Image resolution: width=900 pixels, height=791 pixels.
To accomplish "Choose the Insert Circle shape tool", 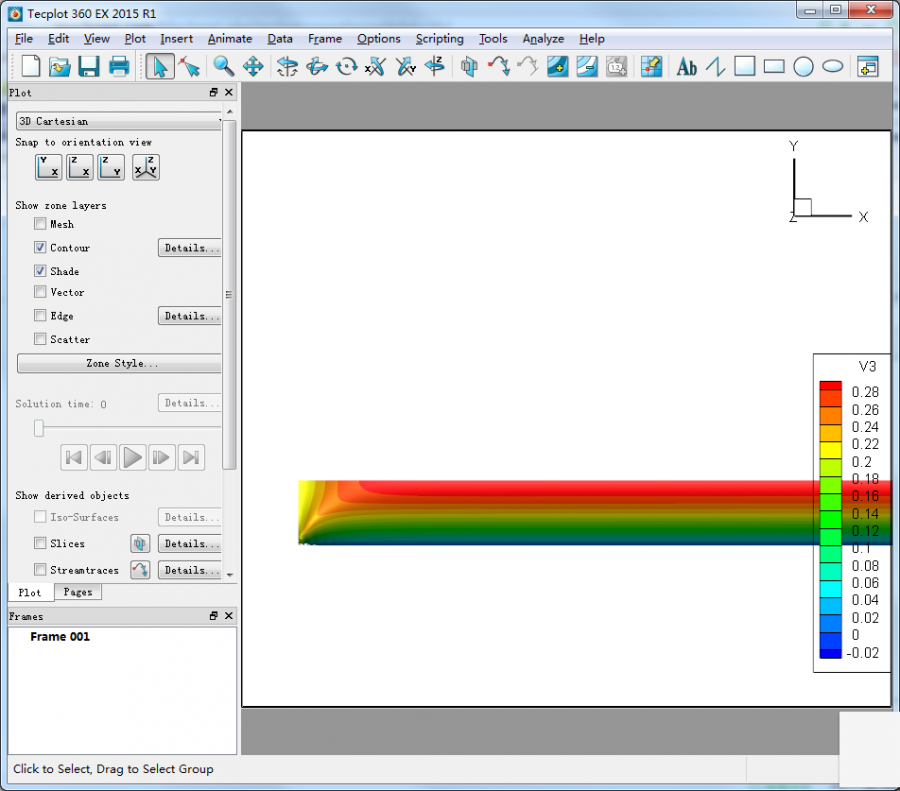I will click(803, 67).
